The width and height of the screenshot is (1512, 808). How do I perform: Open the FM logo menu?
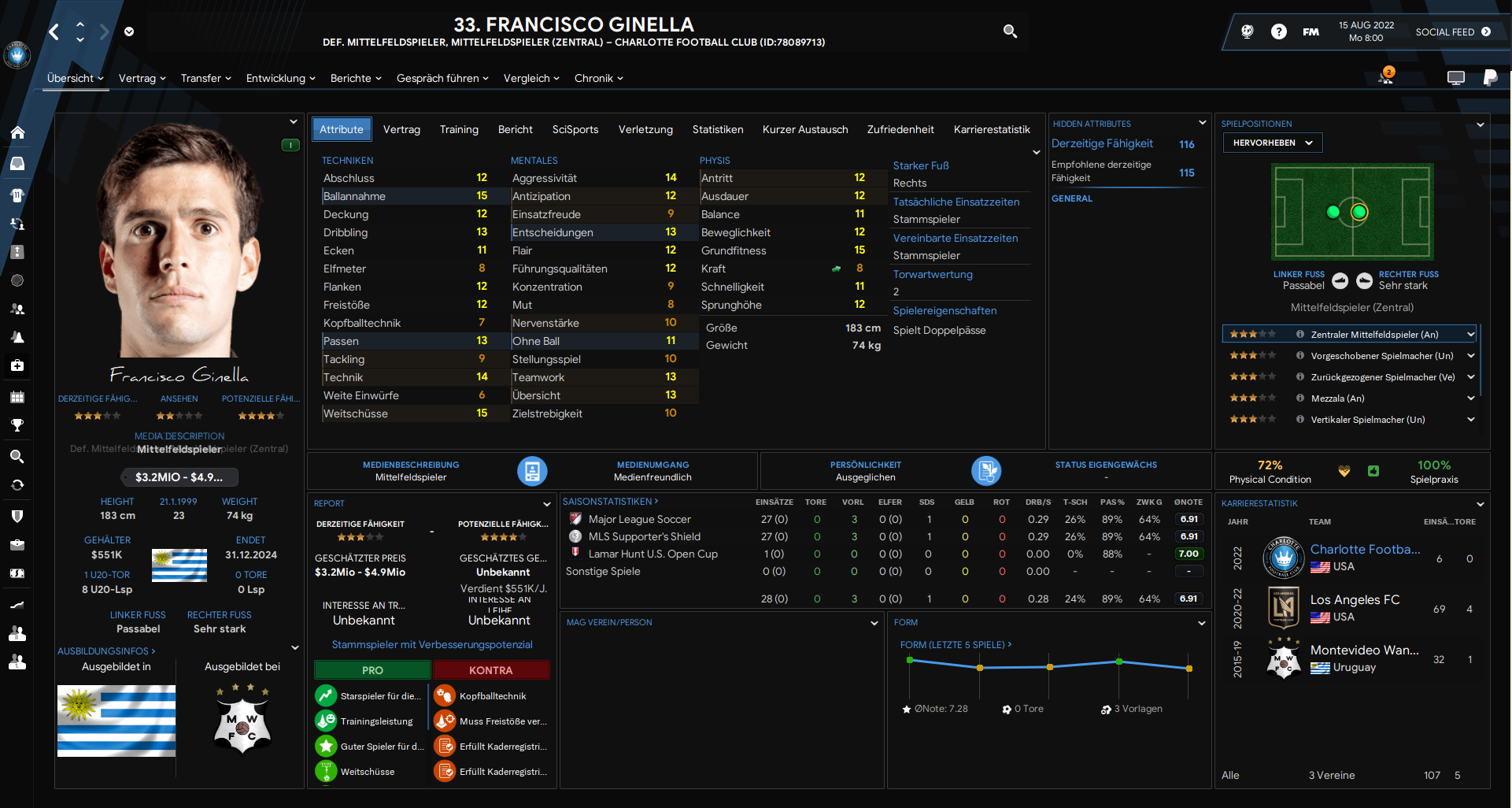click(1311, 32)
